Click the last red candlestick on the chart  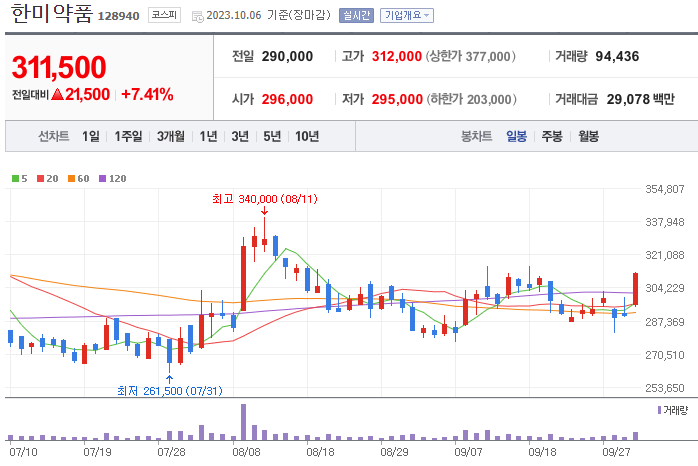(x=635, y=289)
